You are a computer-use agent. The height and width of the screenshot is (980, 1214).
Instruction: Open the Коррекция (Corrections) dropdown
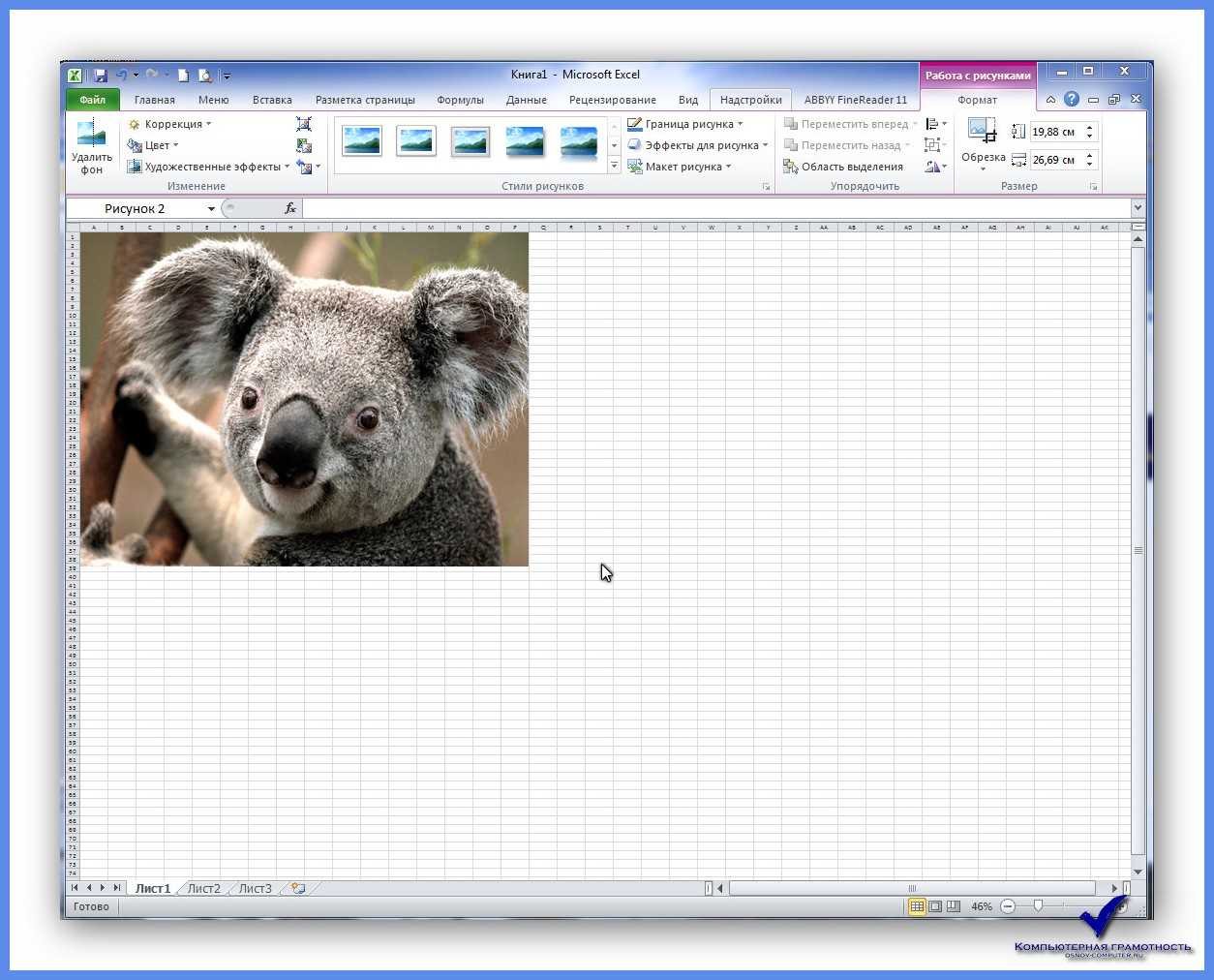pyautogui.click(x=169, y=124)
